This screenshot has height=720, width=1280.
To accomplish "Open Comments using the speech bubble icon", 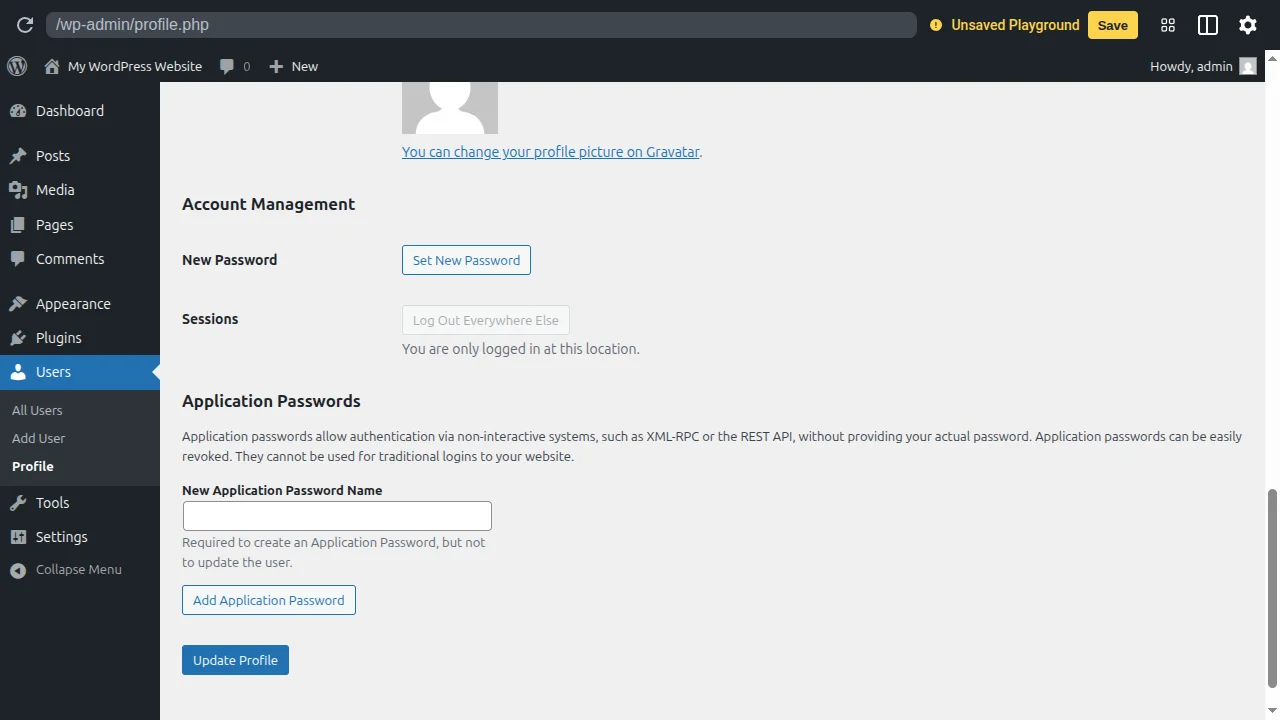I will click(18, 259).
